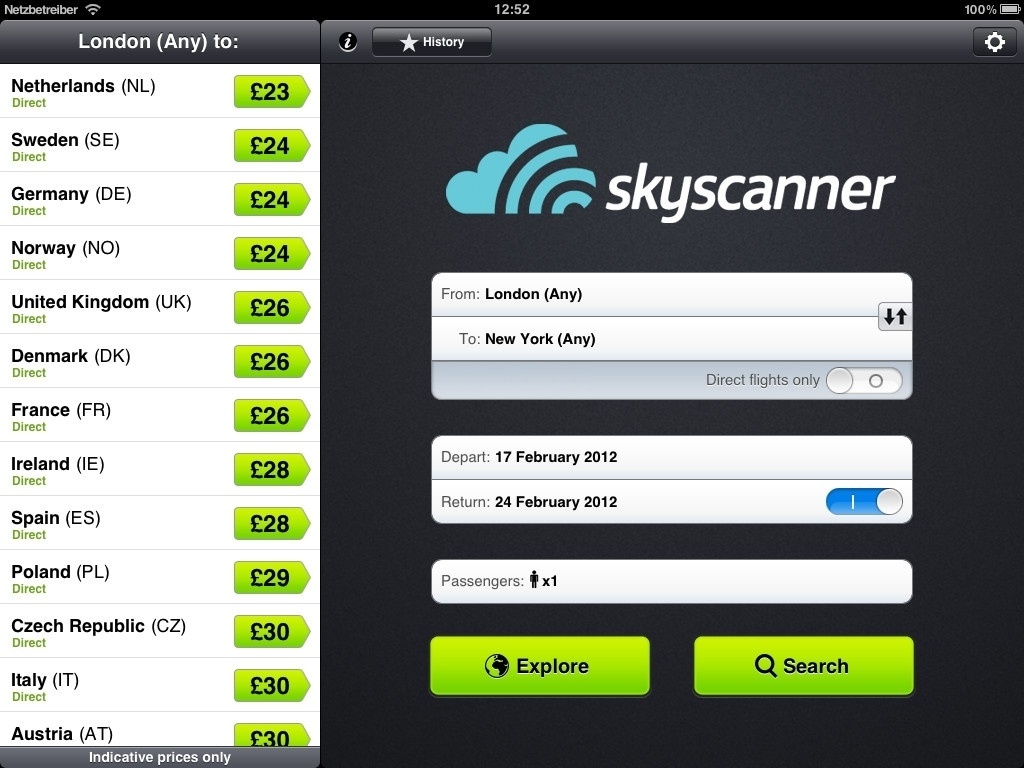Screen dimensions: 1024x768
Task: Swap From and To destinations with arrows icon
Action: pos(894,316)
